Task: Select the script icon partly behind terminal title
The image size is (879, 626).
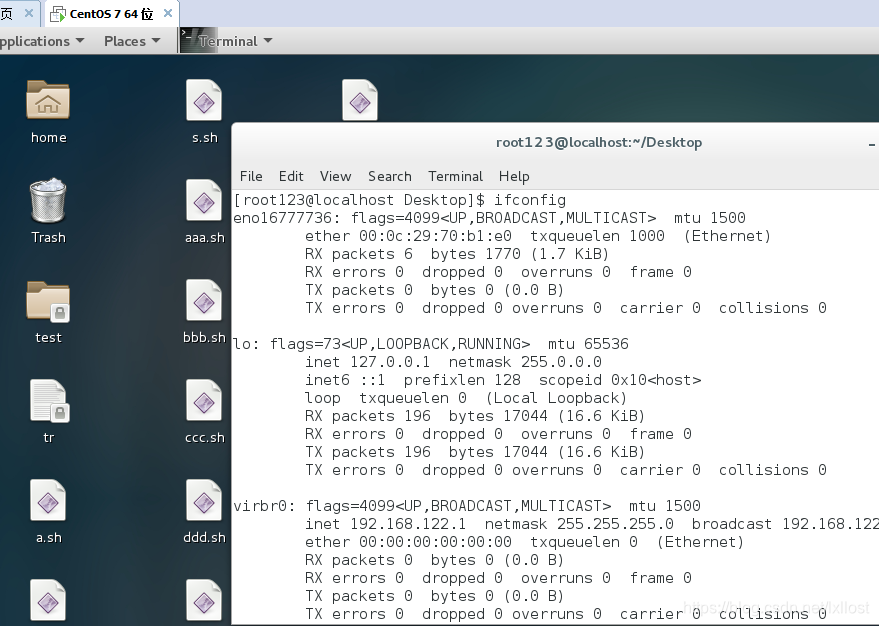Action: click(x=360, y=100)
